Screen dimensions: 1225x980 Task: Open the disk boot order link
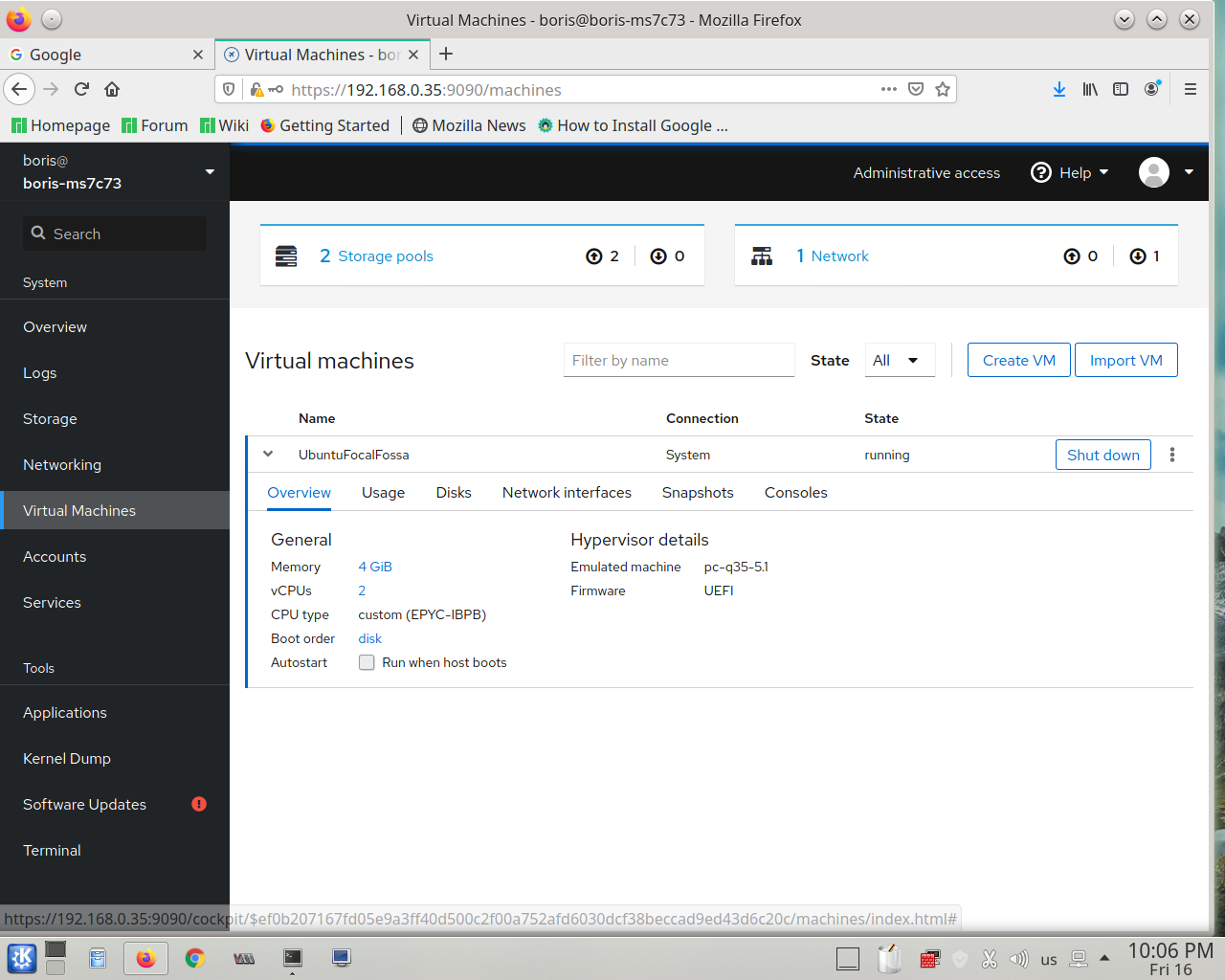(369, 638)
